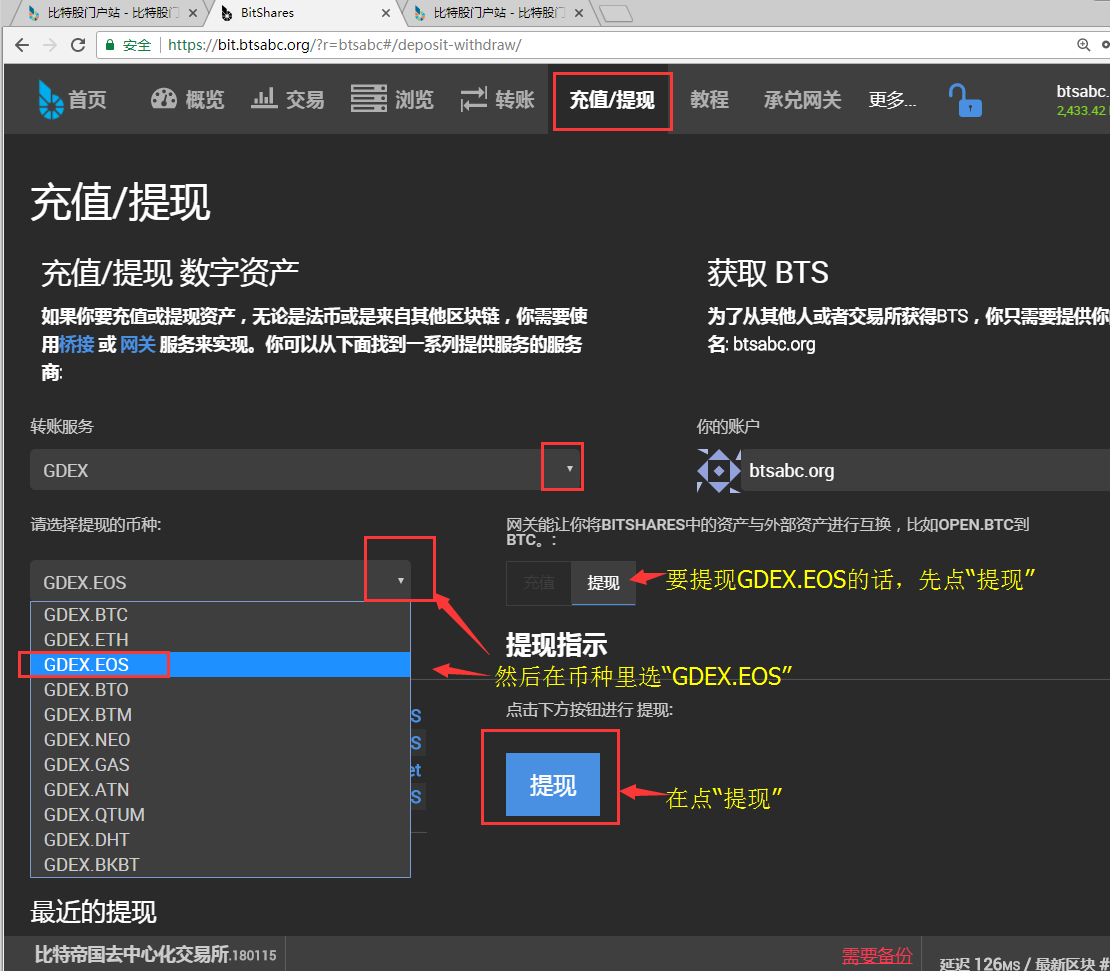Click the btsabc account name in header
Screen dimensions: 1110x971
tap(1082, 91)
